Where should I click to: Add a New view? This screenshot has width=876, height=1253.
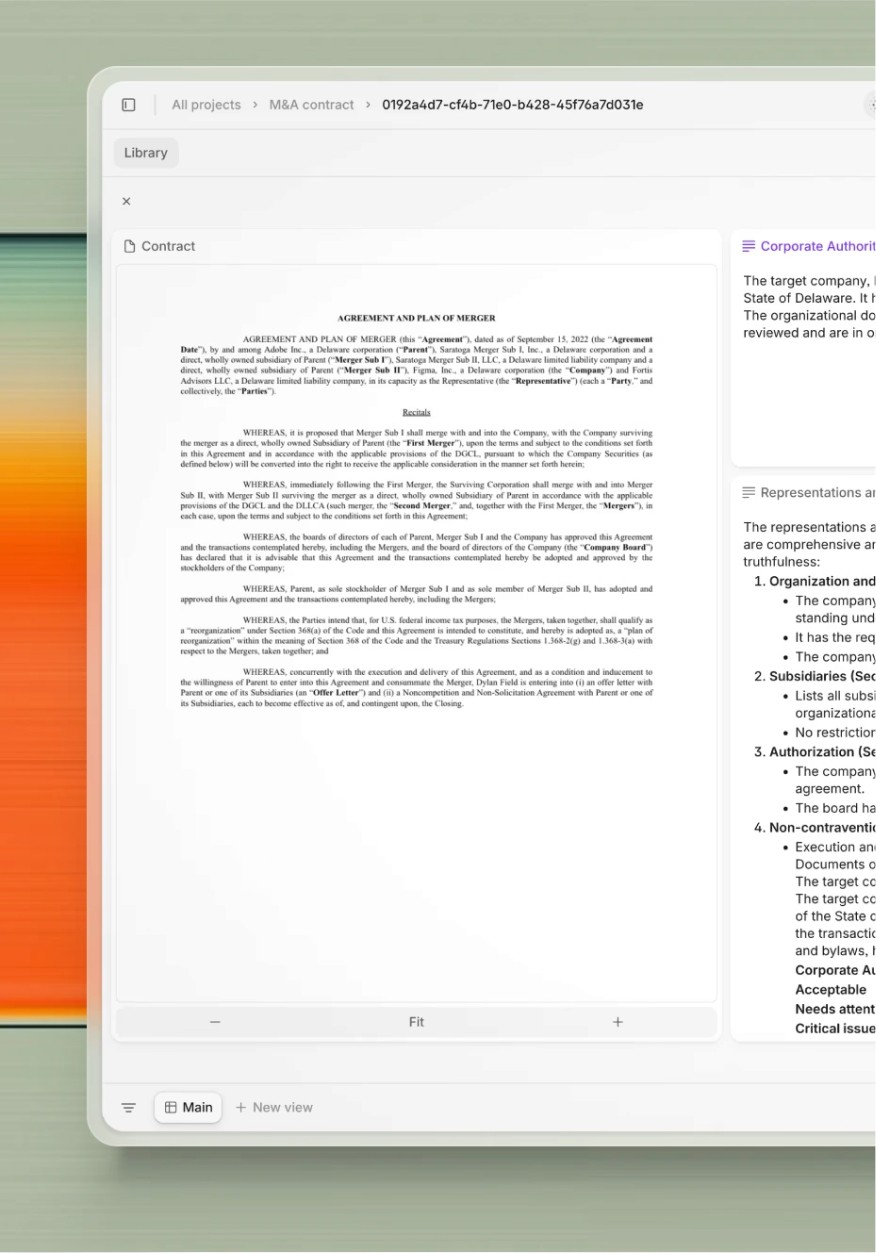(273, 1107)
